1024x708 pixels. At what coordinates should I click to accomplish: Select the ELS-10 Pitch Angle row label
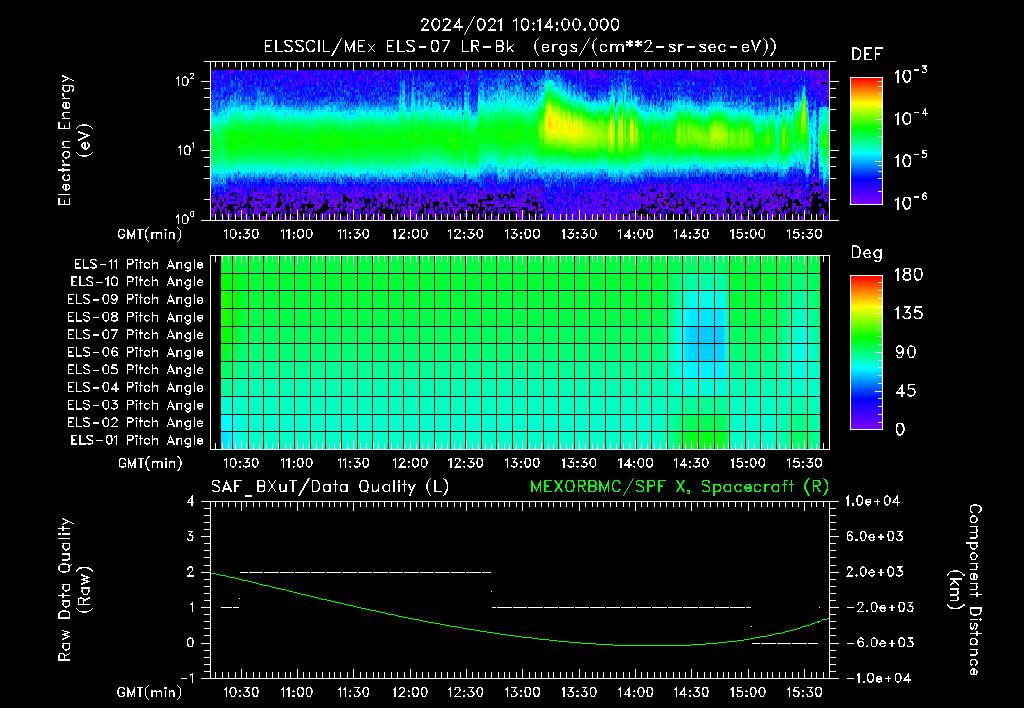pos(137,282)
